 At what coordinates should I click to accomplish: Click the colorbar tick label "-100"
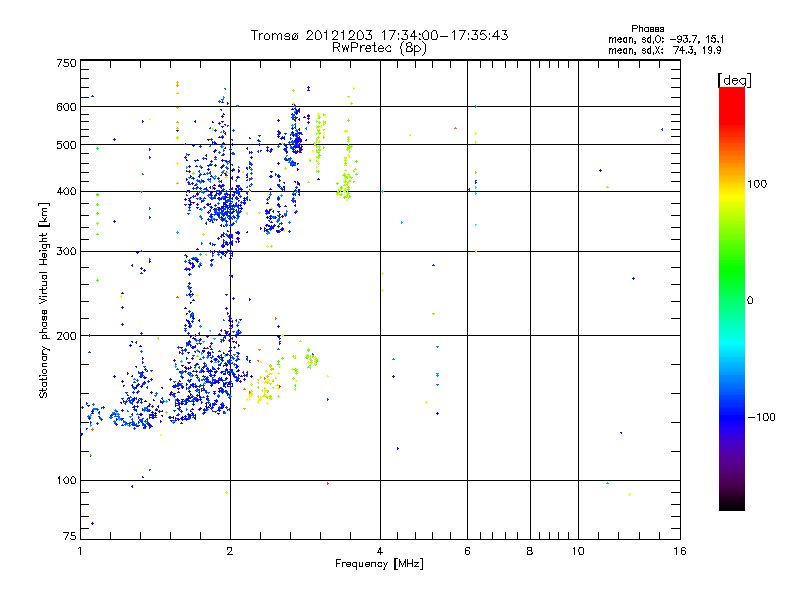pos(762,417)
